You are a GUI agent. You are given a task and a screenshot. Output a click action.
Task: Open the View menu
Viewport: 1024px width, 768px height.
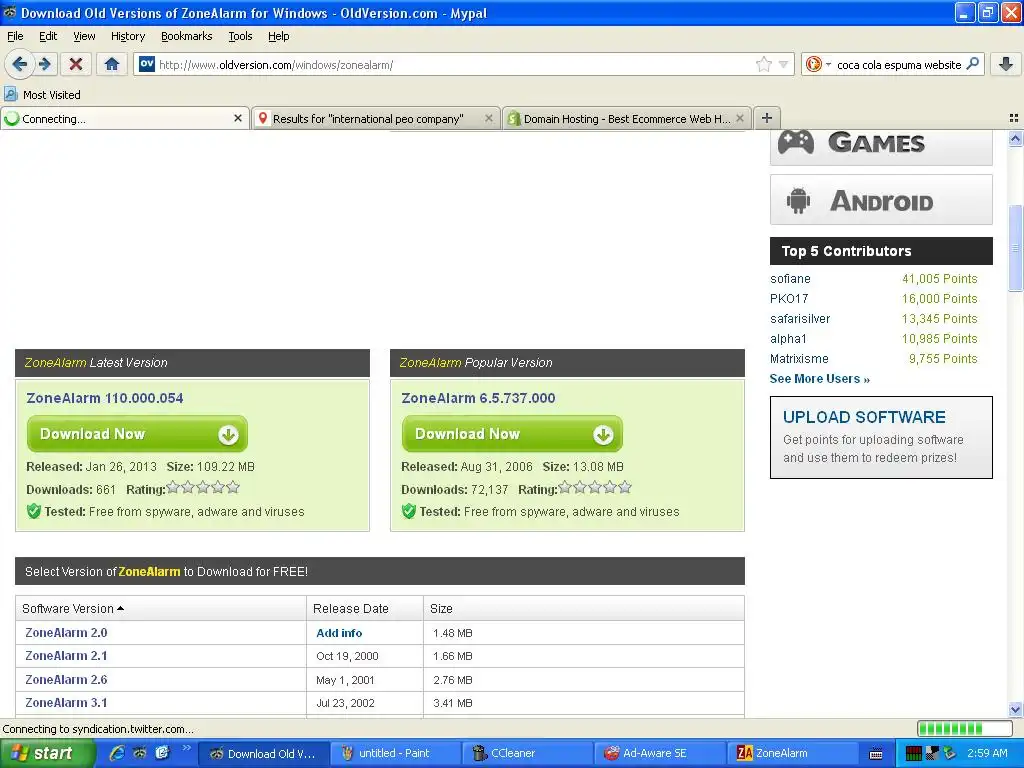click(84, 36)
